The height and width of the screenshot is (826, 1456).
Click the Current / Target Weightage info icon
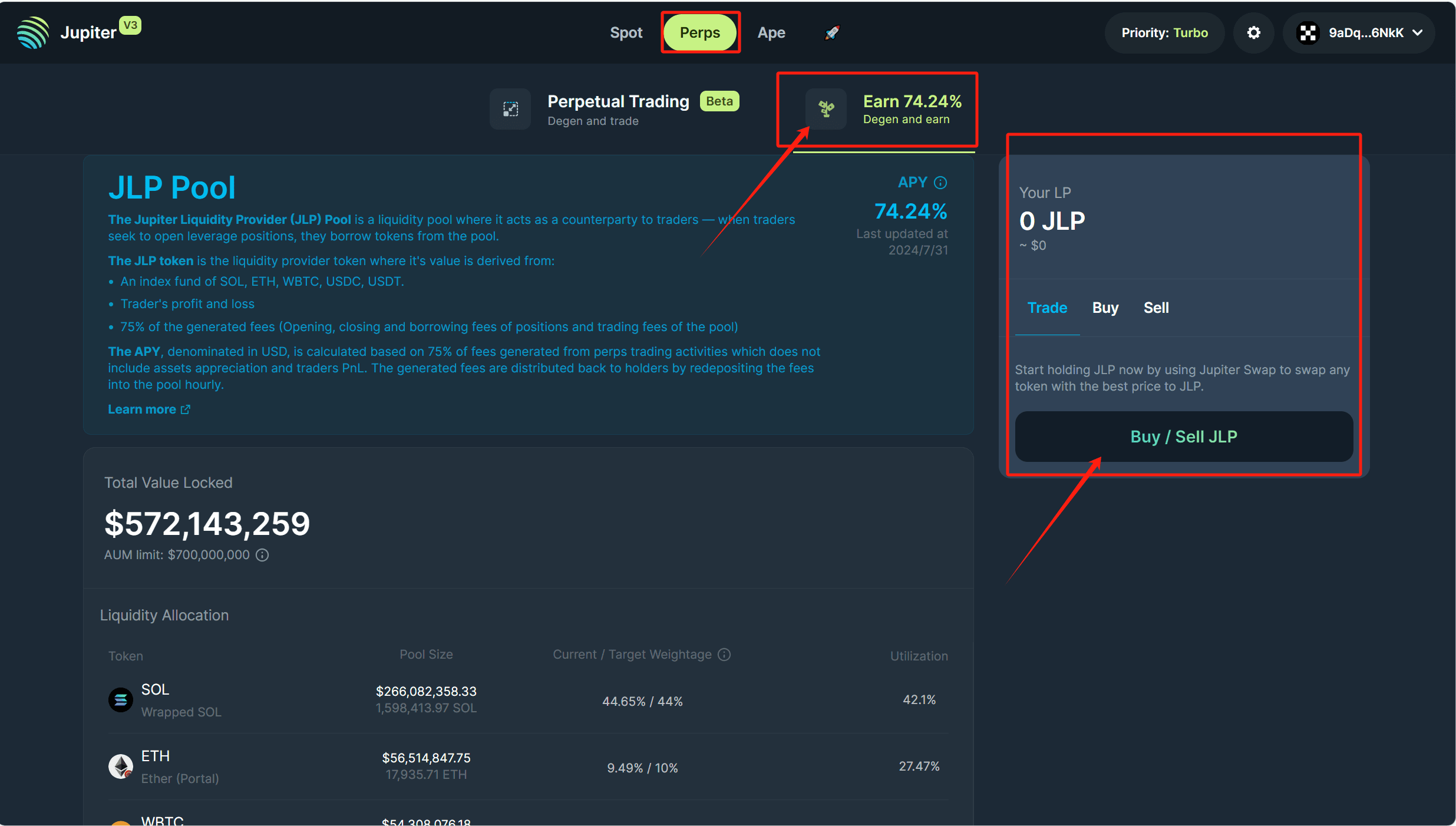point(724,655)
